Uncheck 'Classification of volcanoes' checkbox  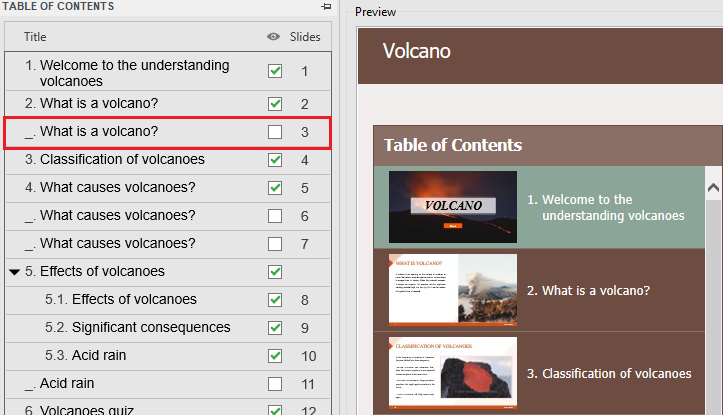[x=275, y=160]
